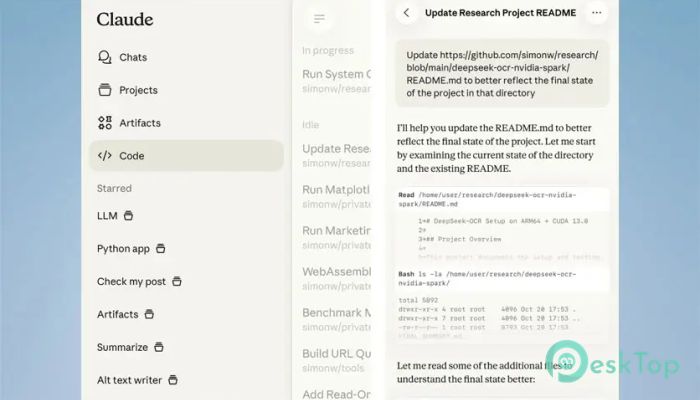Open the three-dot more options menu
Image resolution: width=700 pixels, height=400 pixels.
(x=596, y=13)
